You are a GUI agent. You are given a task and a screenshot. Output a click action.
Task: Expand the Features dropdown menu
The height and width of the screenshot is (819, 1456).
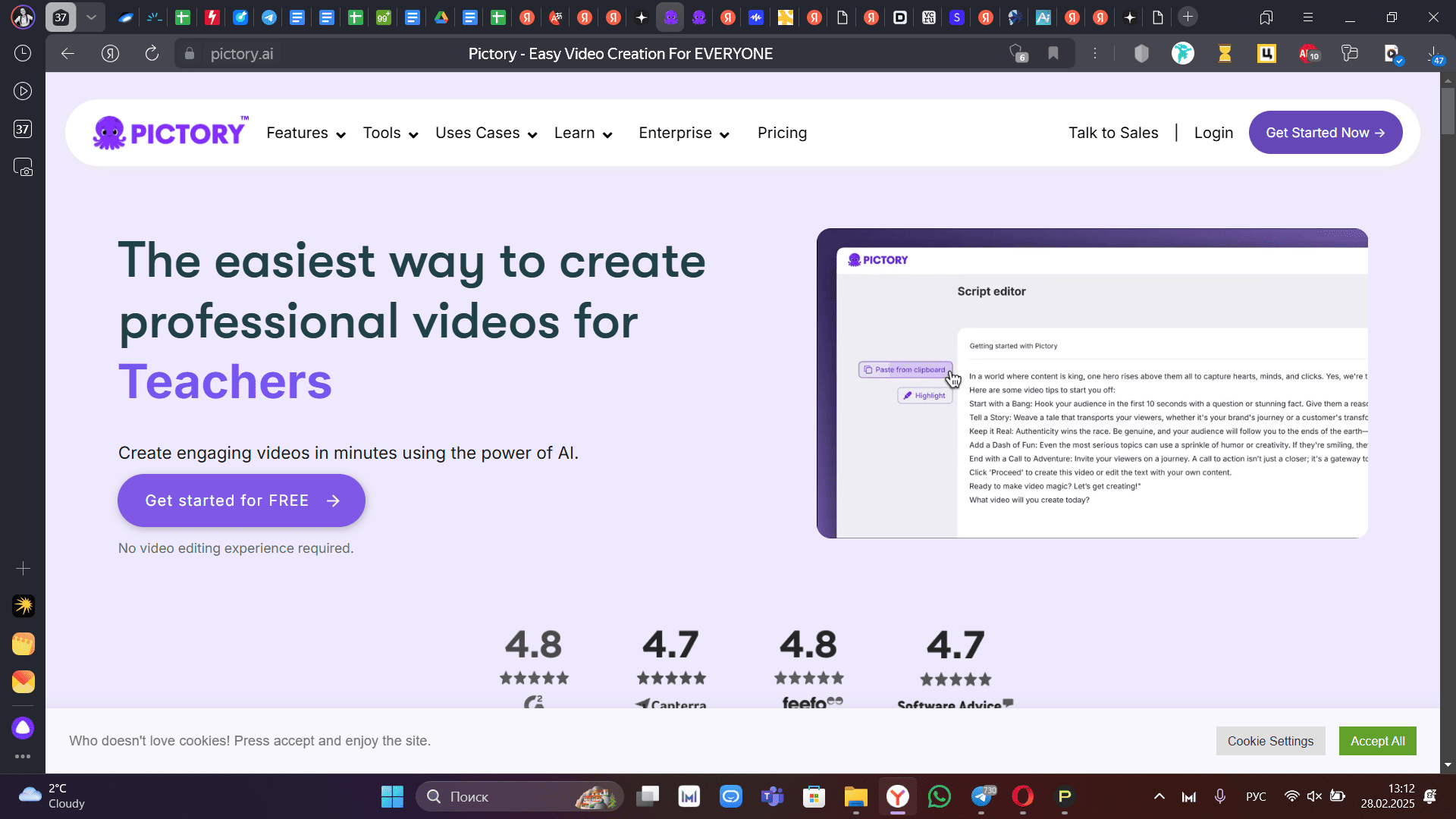[x=306, y=133]
